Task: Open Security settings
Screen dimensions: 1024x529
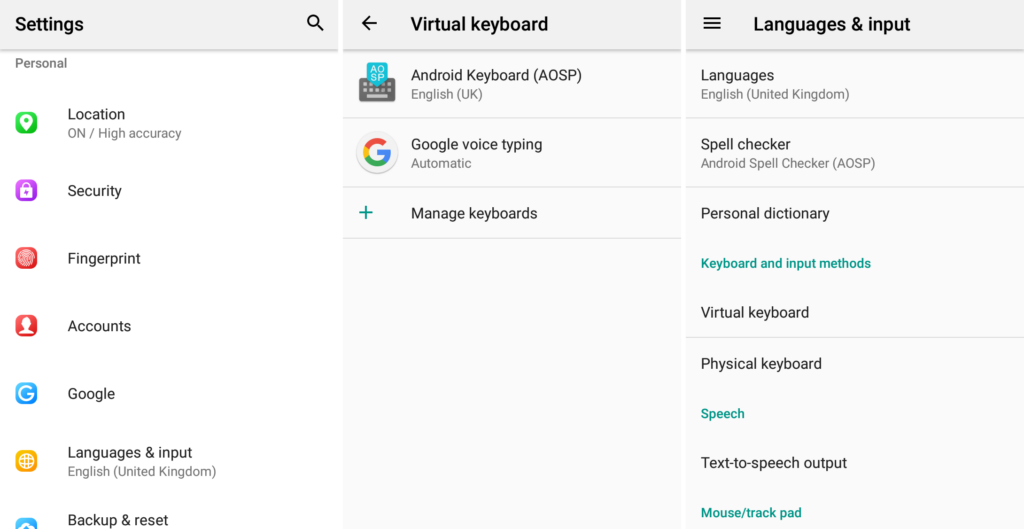Action: (x=169, y=191)
